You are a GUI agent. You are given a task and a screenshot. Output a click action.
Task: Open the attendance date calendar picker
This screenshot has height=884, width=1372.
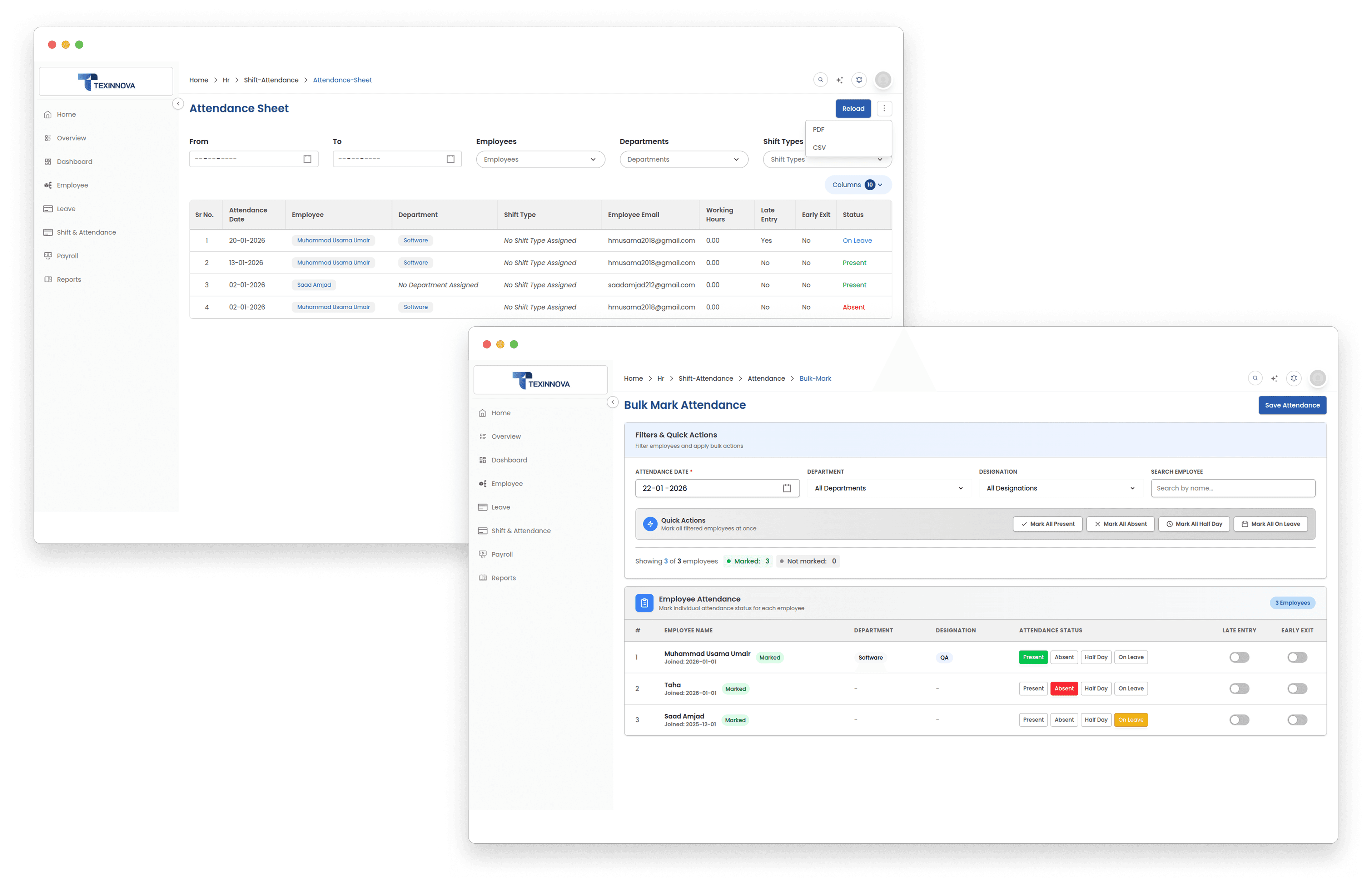pyautogui.click(x=786, y=488)
